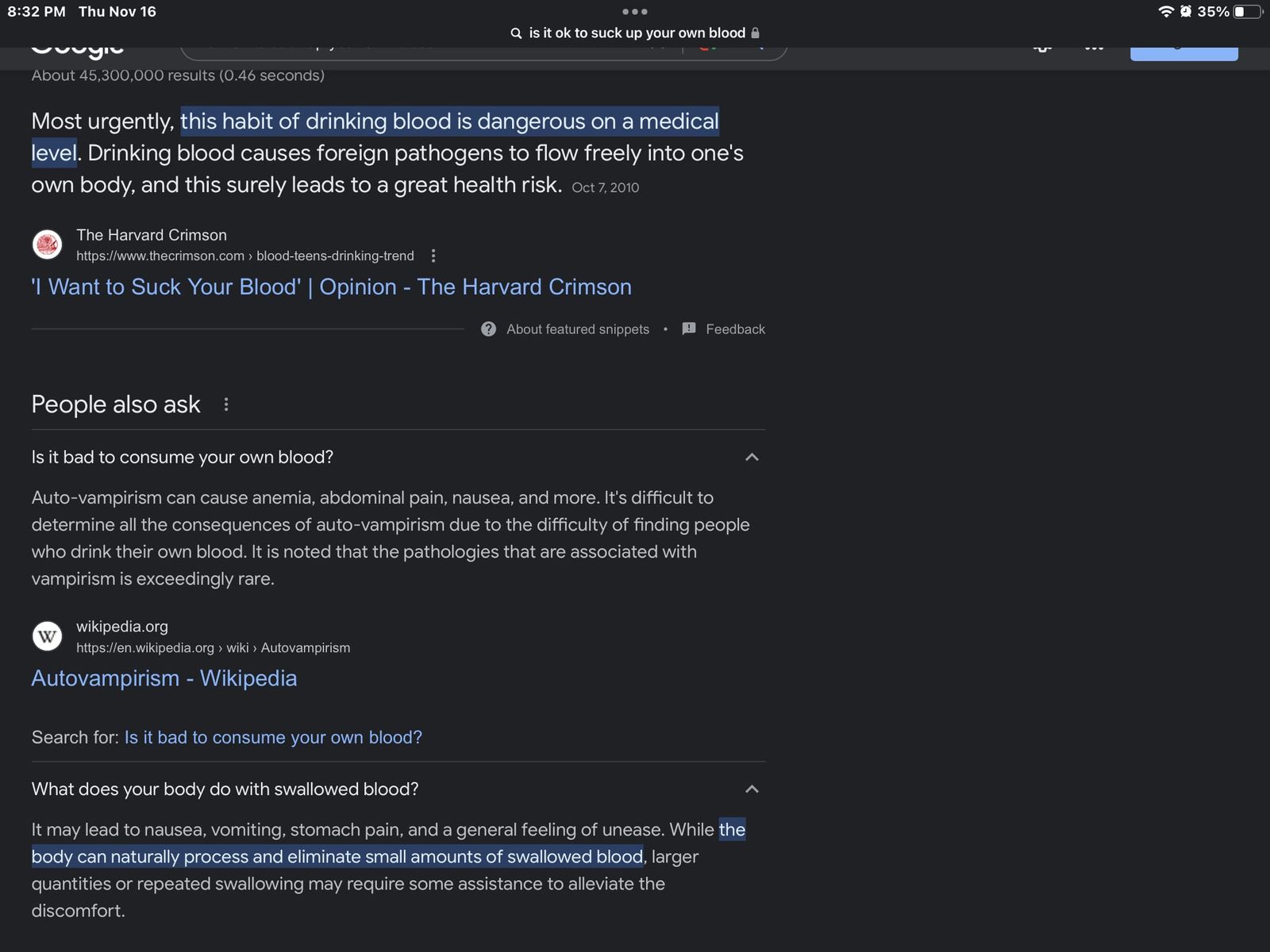Collapse 'What does your body do with swallowed blood?'
Image resolution: width=1270 pixels, height=952 pixels.
[x=752, y=789]
